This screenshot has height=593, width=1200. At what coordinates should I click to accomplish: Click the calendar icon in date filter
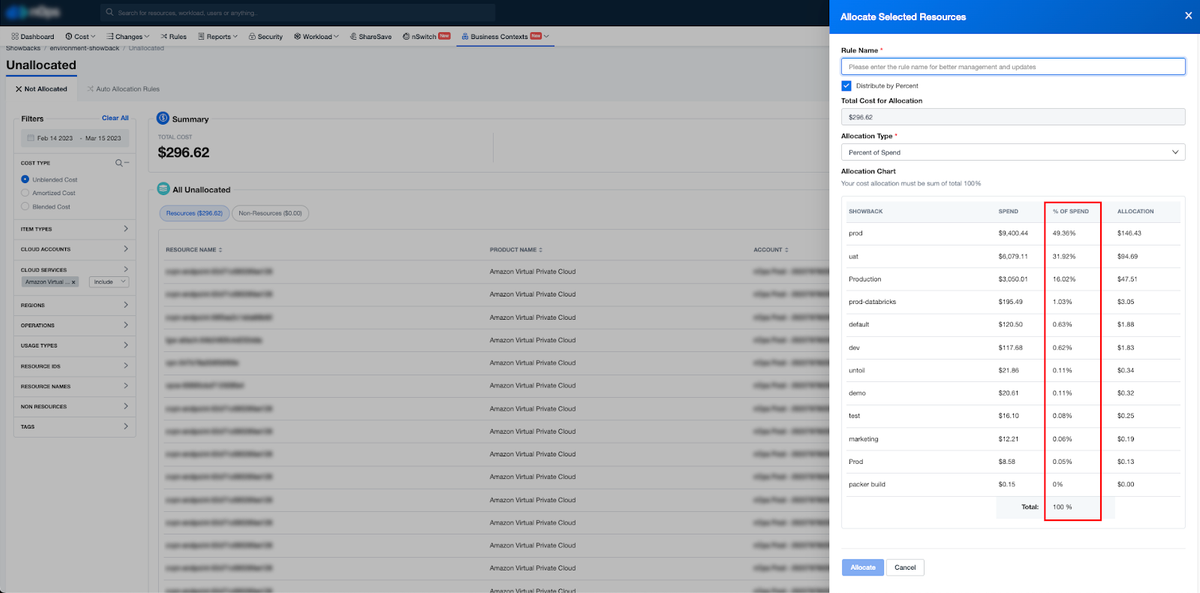[31, 138]
